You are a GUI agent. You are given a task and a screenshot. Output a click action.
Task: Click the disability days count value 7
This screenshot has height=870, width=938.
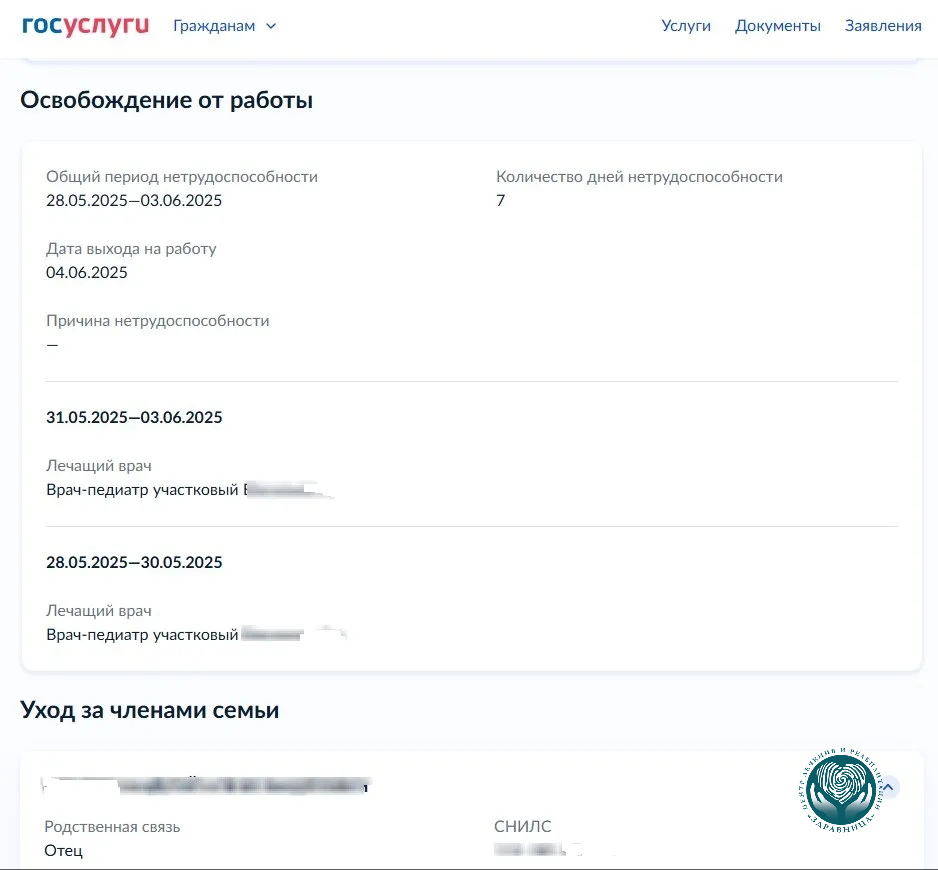pos(501,201)
